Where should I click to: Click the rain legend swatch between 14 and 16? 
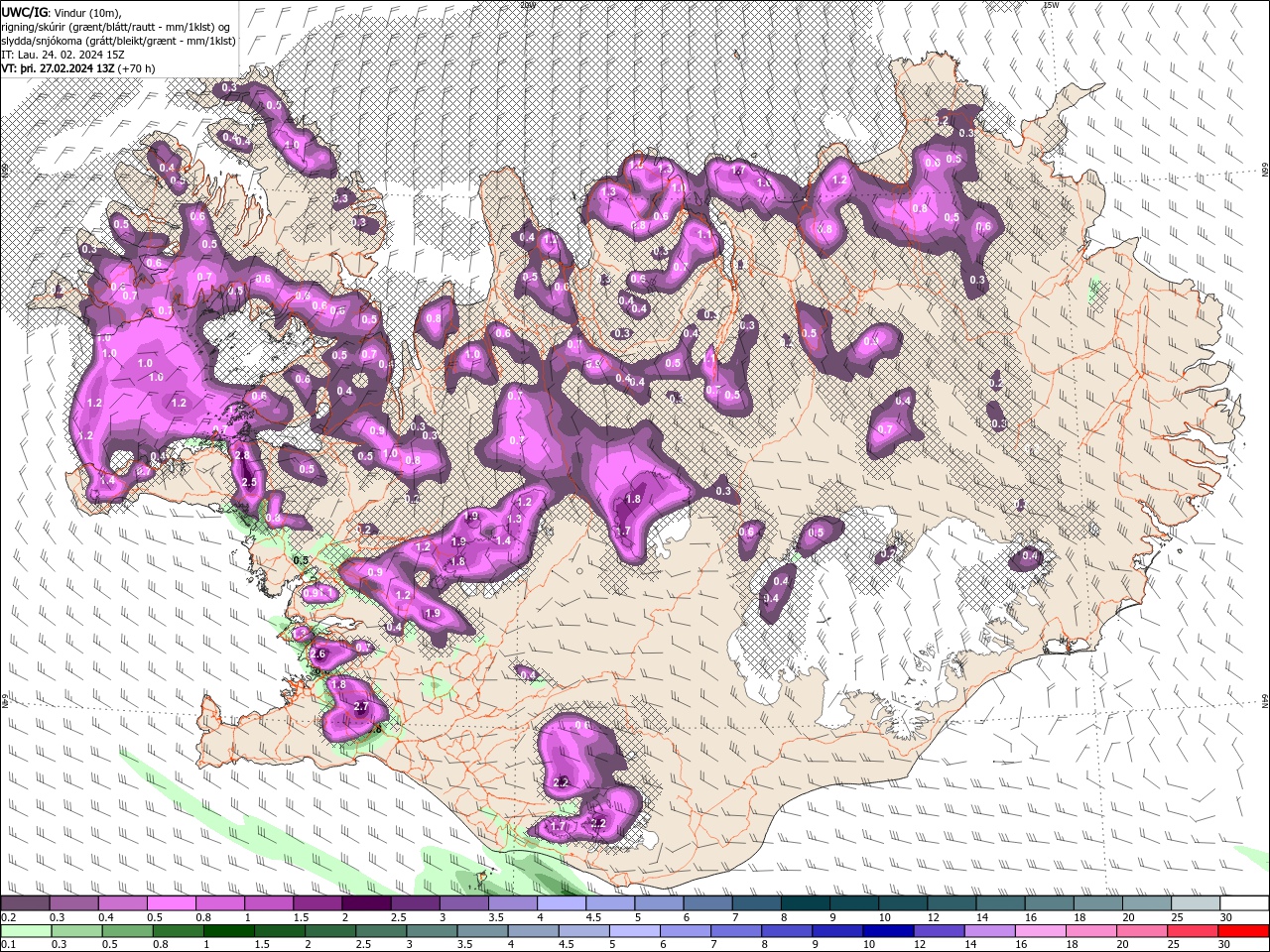pyautogui.click(x=990, y=930)
